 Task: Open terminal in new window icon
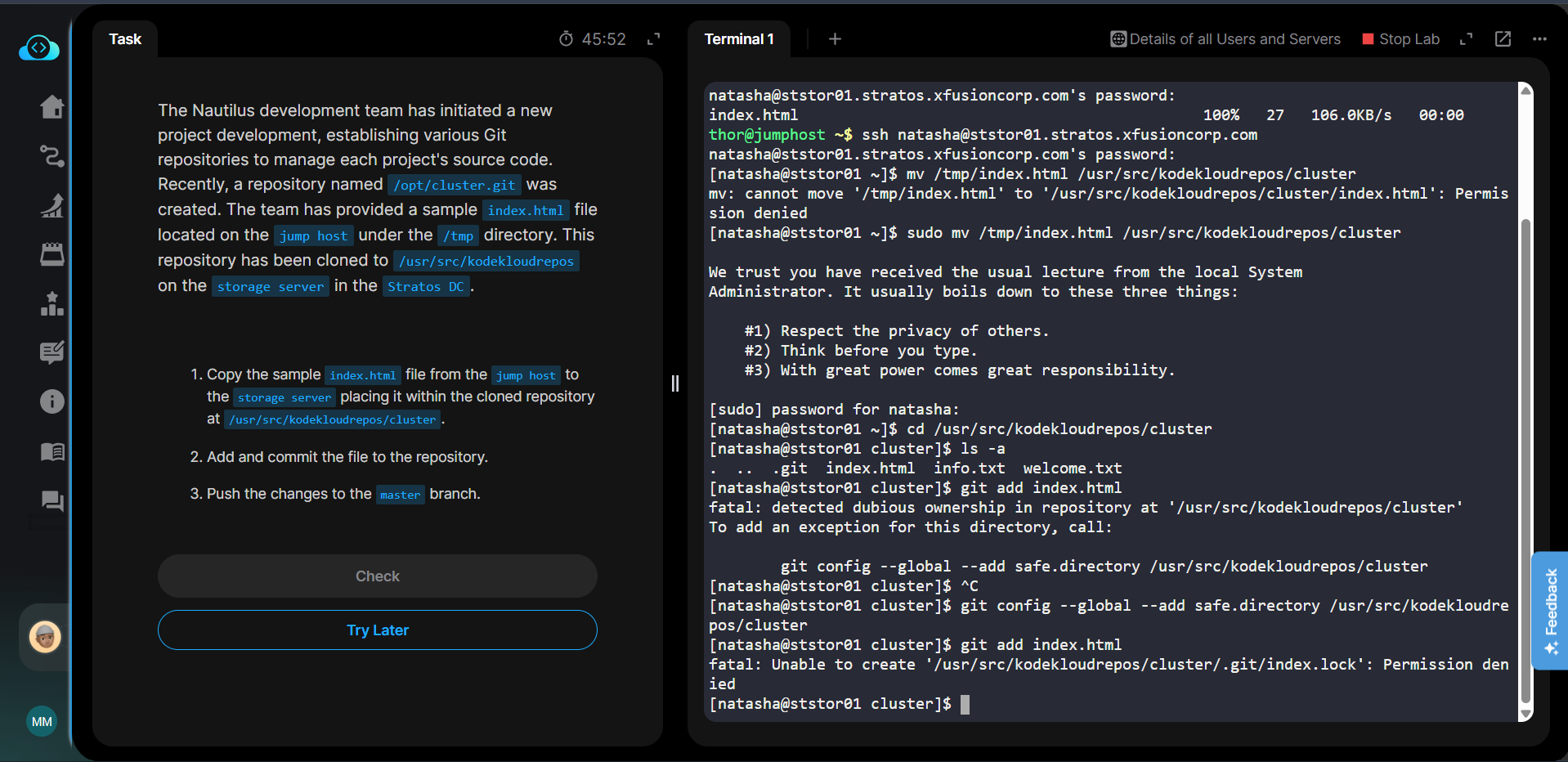click(x=1503, y=39)
